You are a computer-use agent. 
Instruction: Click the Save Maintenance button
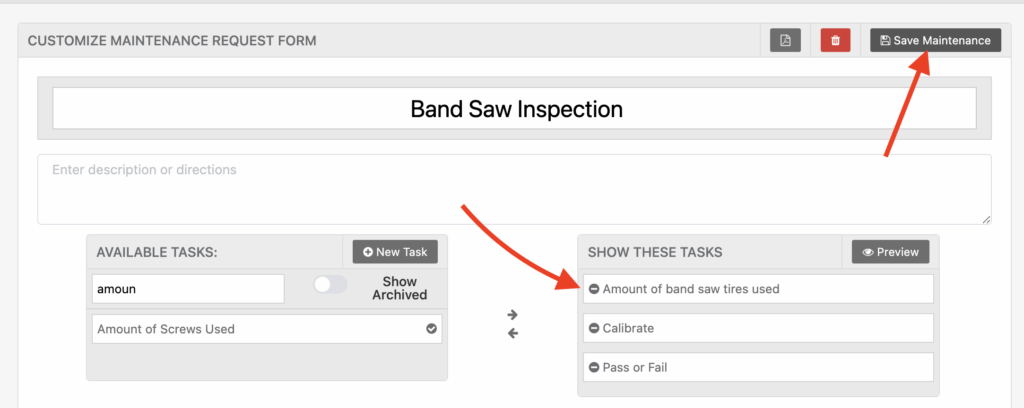(x=935, y=40)
